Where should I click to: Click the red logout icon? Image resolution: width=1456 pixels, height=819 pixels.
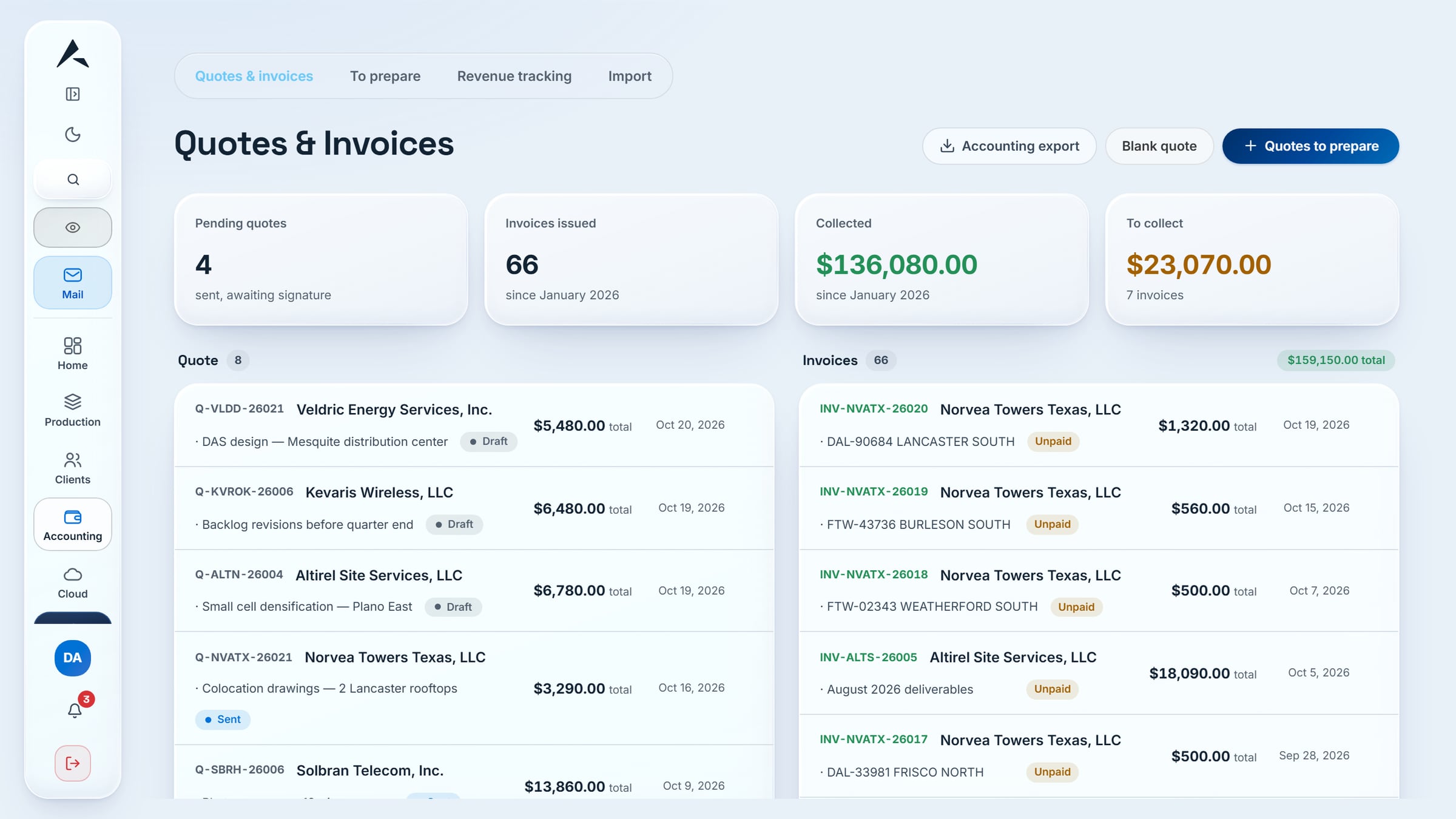tap(73, 763)
